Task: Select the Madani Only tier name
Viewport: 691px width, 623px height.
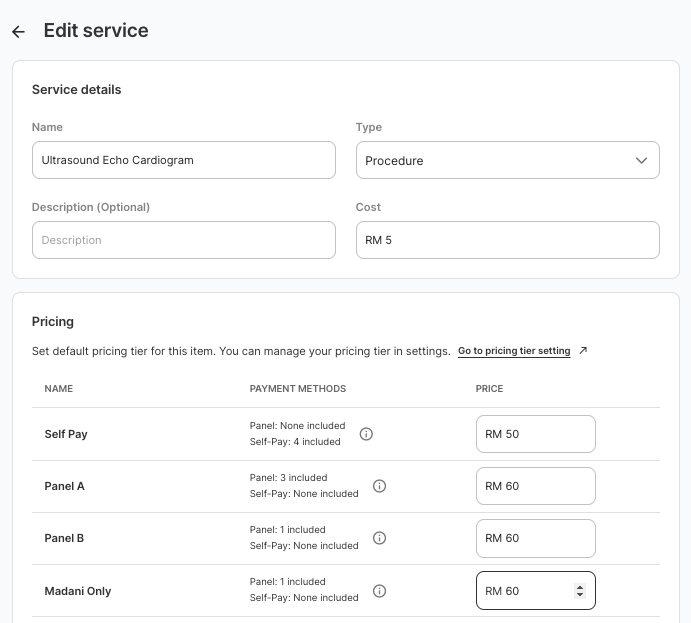Action: (x=78, y=591)
